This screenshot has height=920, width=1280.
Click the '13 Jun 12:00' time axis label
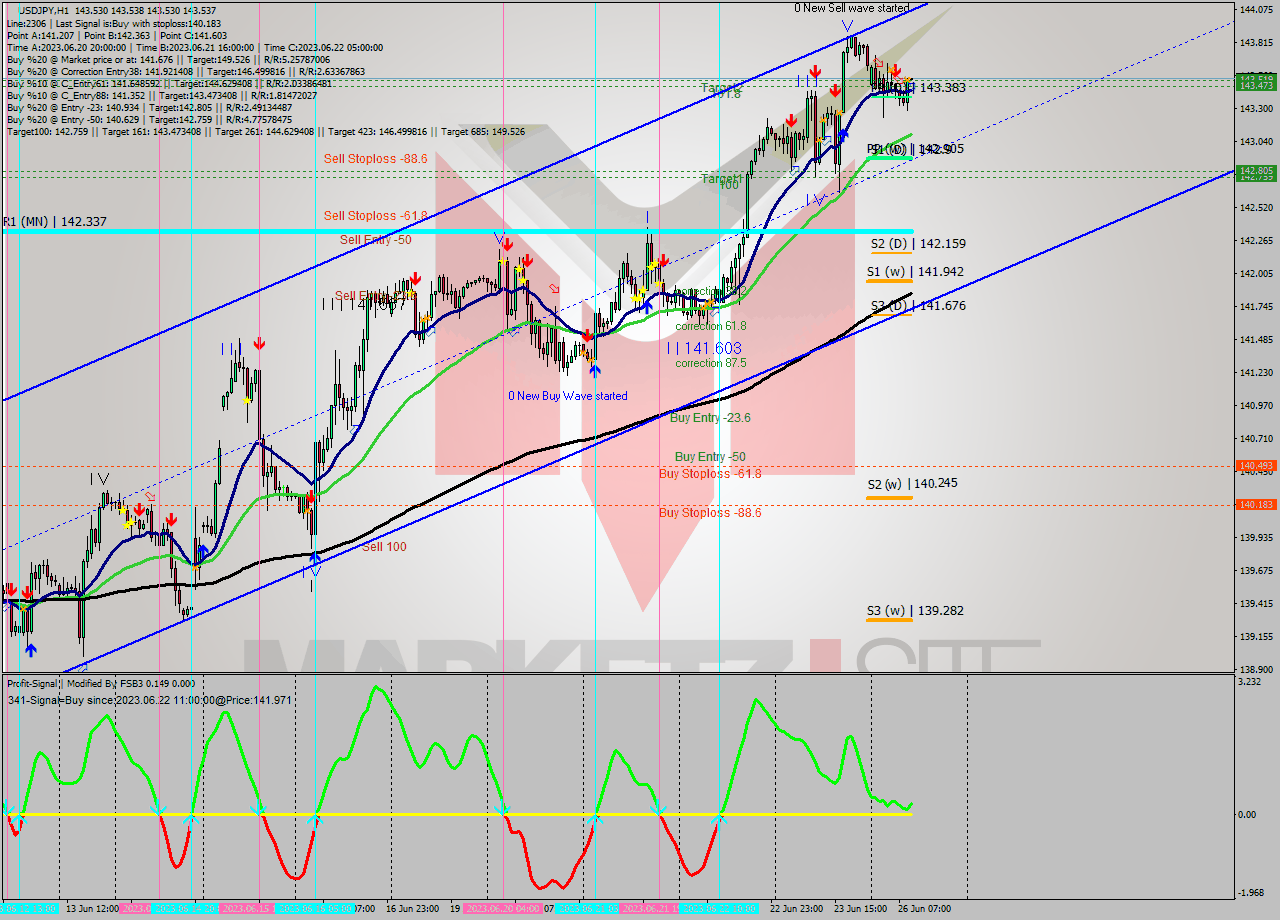point(93,909)
